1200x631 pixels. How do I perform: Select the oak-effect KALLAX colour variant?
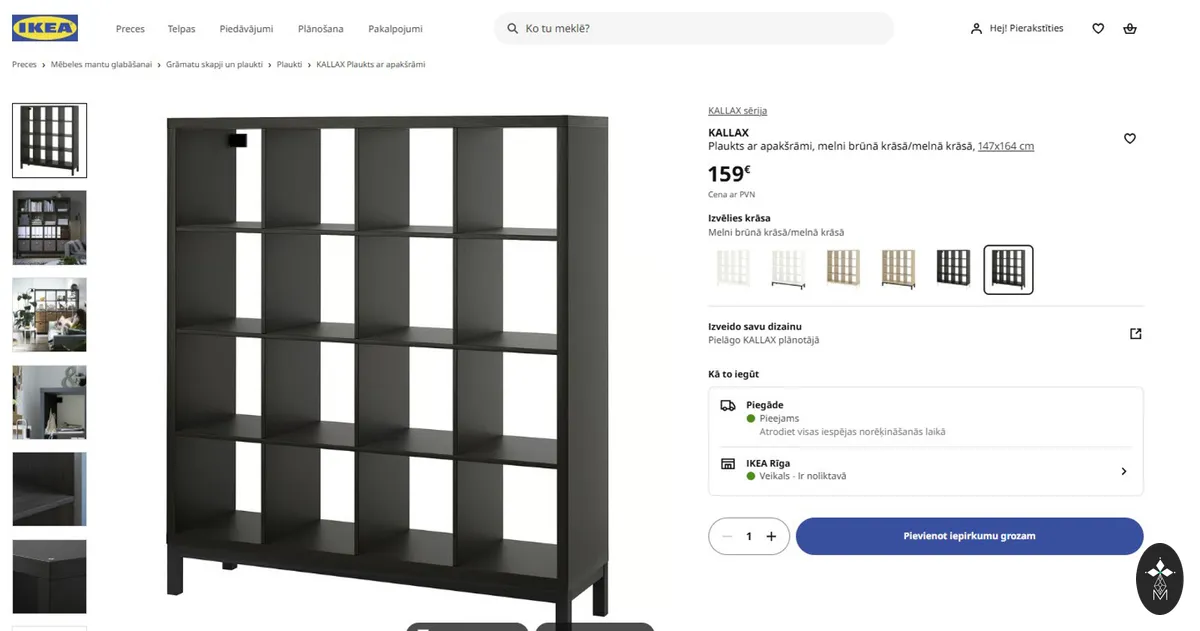[843, 269]
